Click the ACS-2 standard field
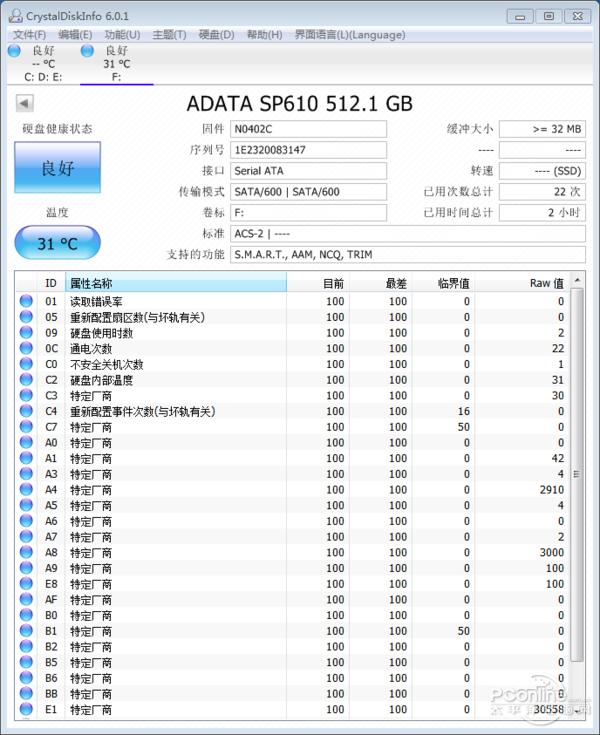The image size is (600, 735). pyautogui.click(x=408, y=233)
